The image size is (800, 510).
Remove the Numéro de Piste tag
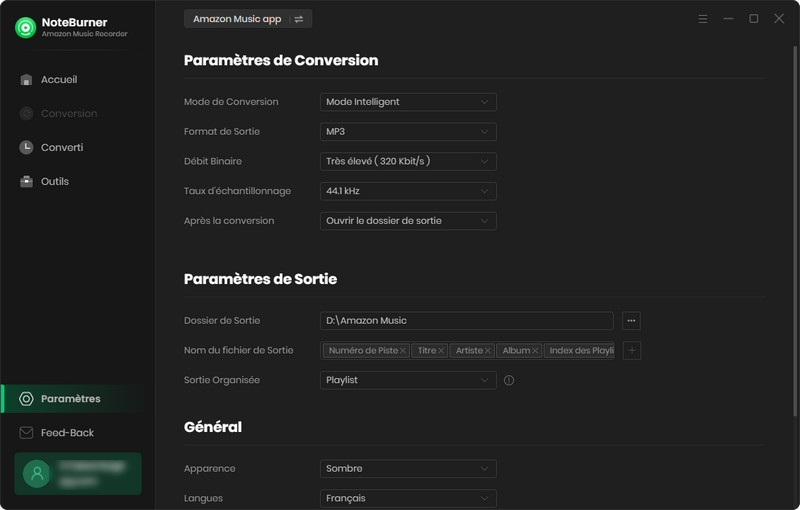tap(403, 351)
